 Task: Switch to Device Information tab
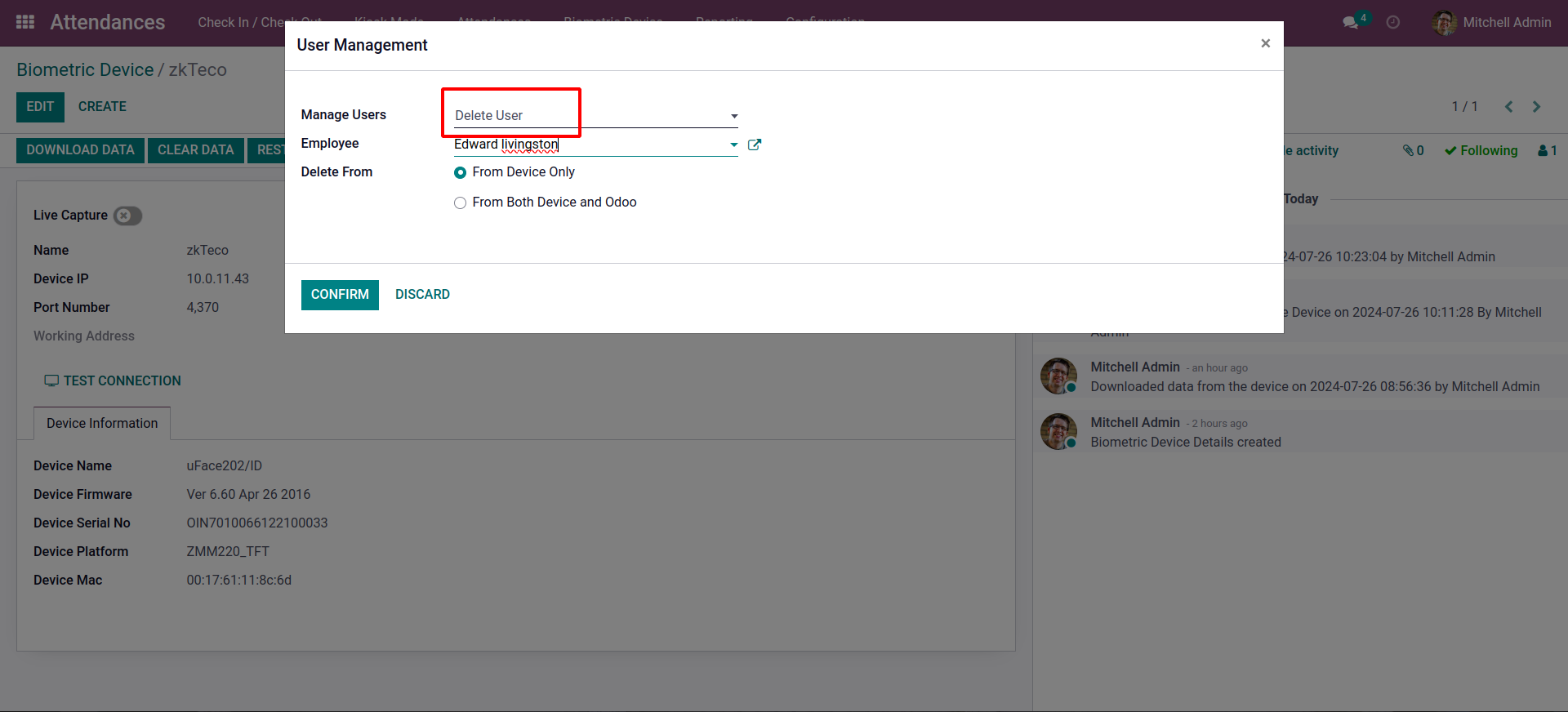pos(102,423)
